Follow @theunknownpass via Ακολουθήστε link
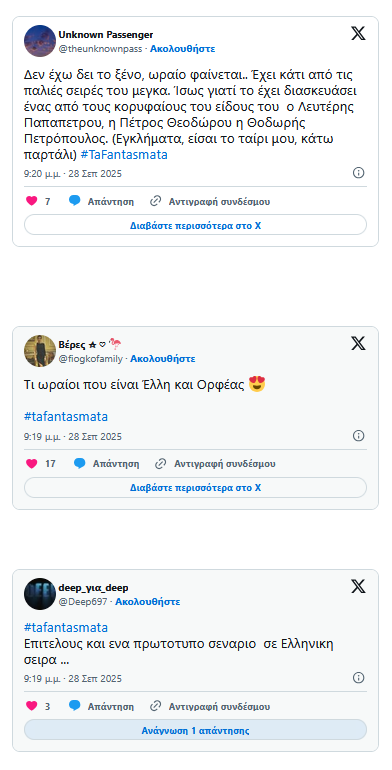Screen dimensions: 392x770 click(182, 49)
